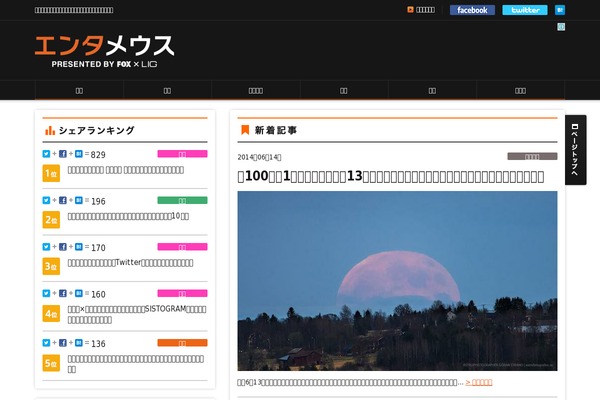
Task: Click the 5位 rank badge
Action: tap(51, 363)
